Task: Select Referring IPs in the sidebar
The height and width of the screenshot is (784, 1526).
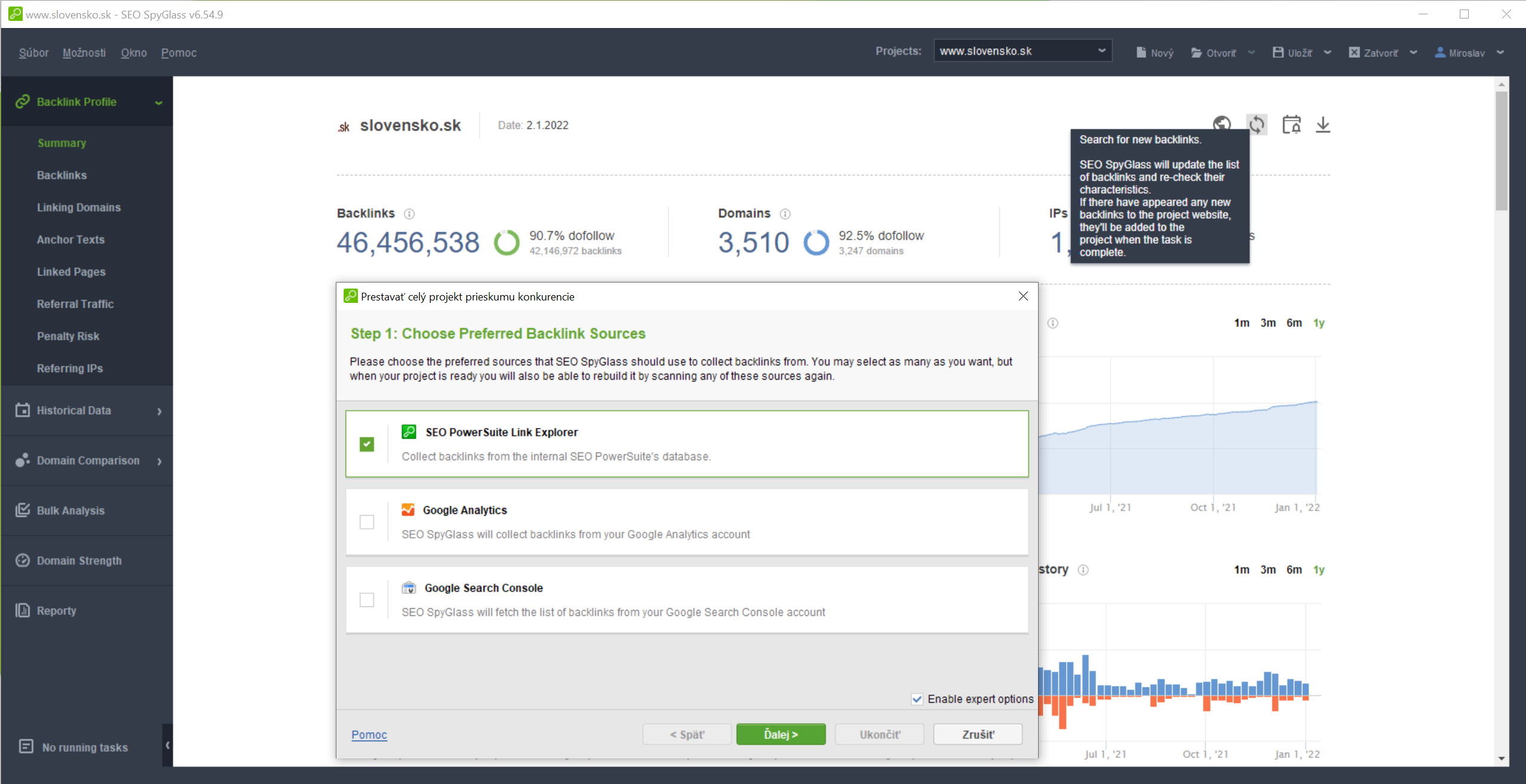Action: pos(70,368)
